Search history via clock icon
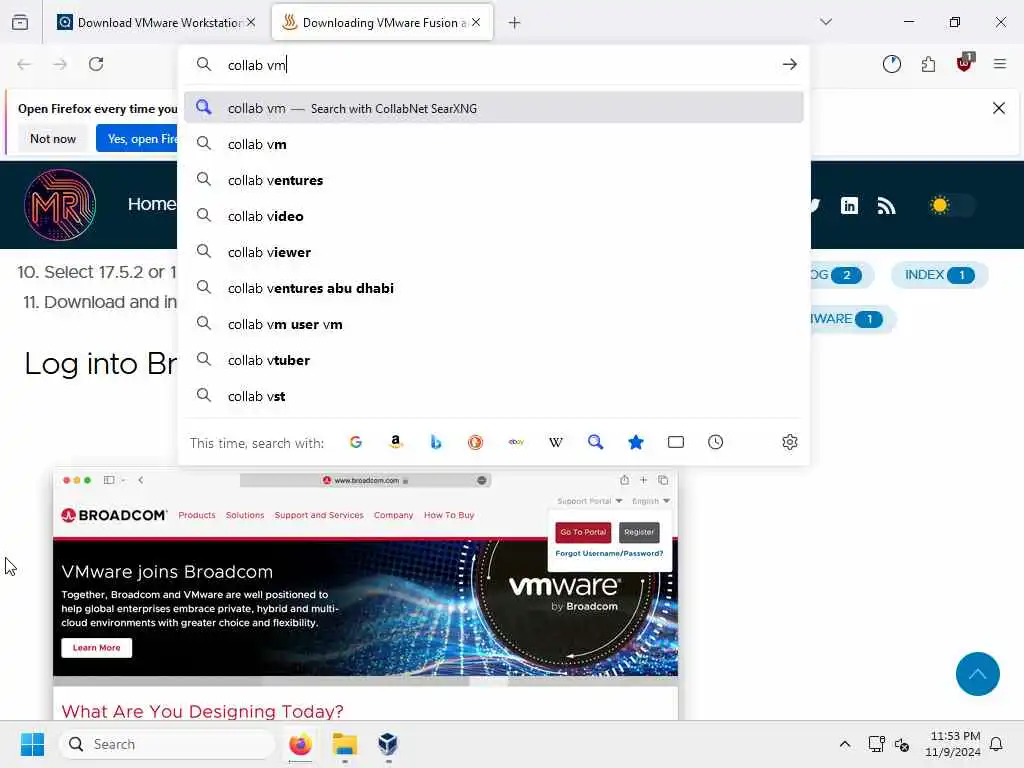Image resolution: width=1024 pixels, height=768 pixels. [x=716, y=442]
